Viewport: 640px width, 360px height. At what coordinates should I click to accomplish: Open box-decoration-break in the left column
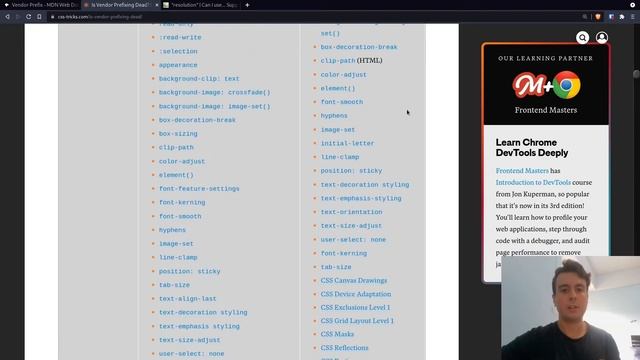point(197,120)
